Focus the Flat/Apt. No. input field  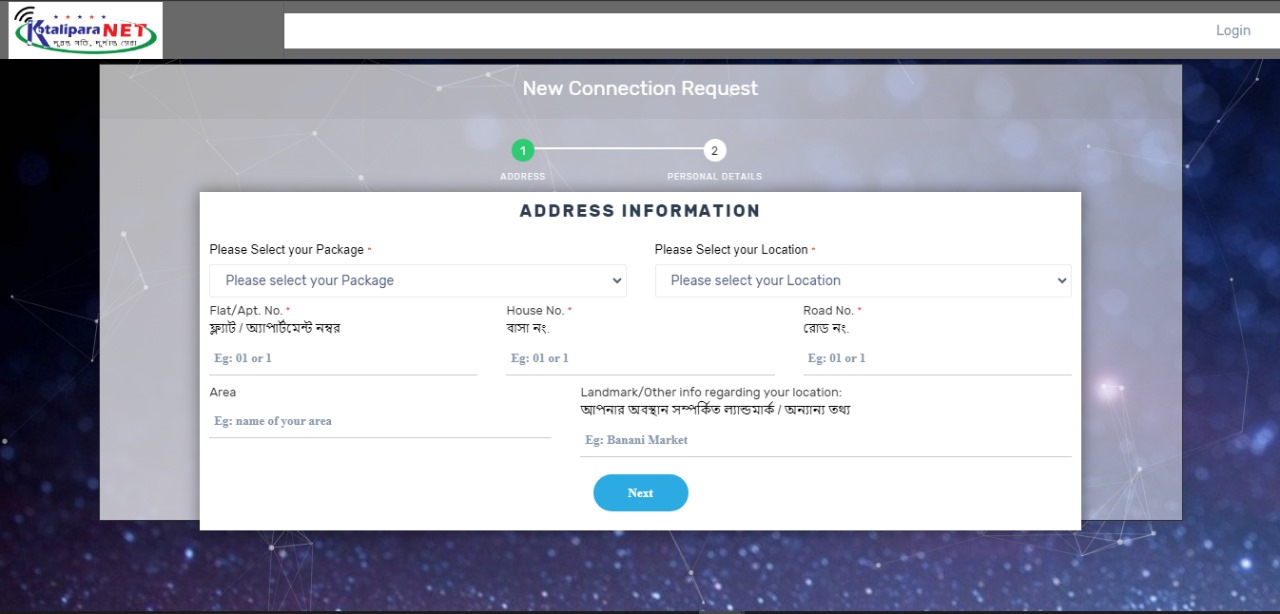pyautogui.click(x=343, y=358)
